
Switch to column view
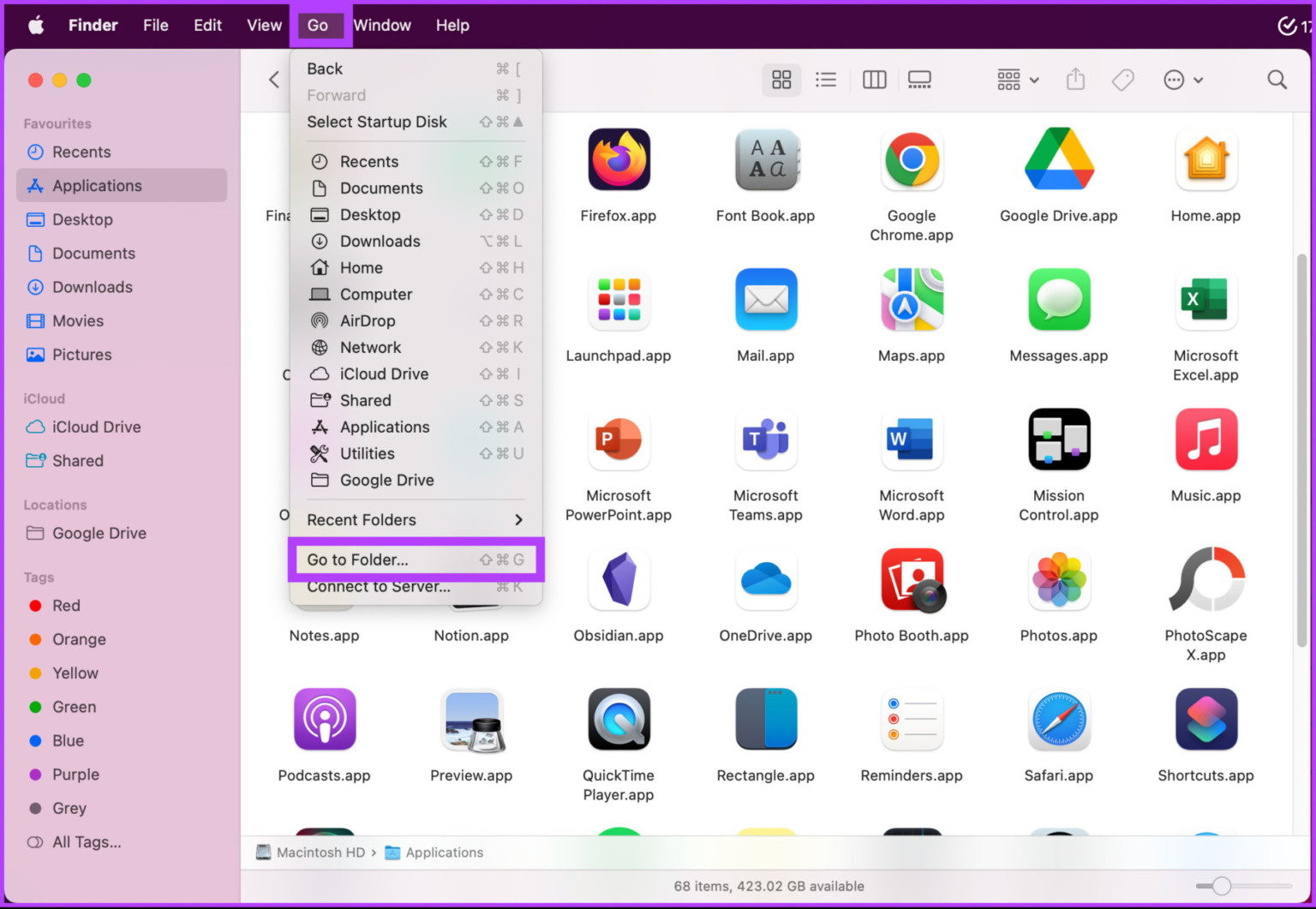[874, 80]
